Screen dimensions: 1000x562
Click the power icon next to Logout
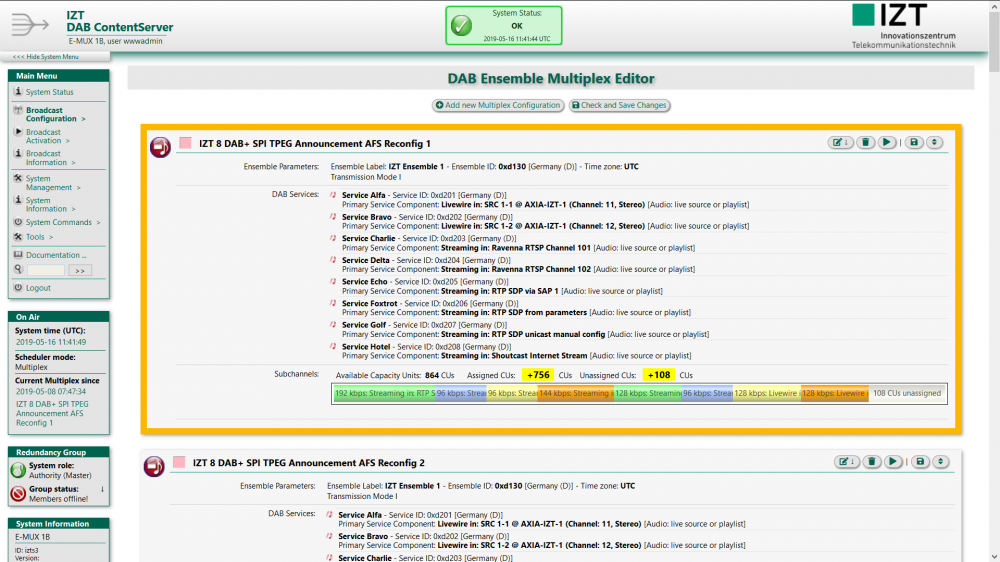[x=18, y=288]
